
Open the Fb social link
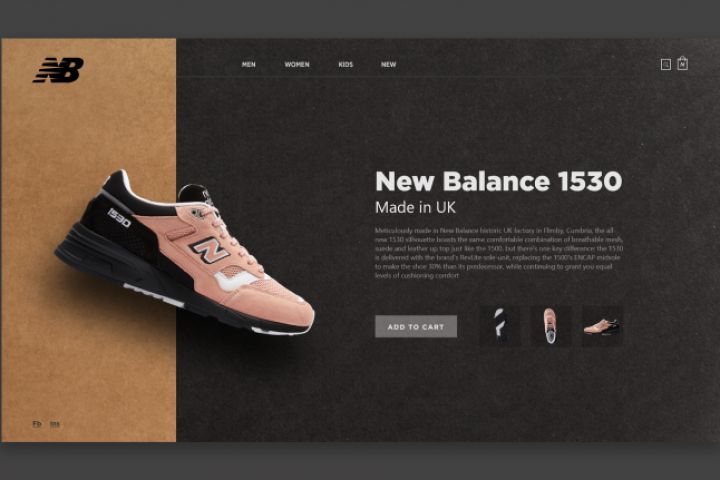pos(37,424)
